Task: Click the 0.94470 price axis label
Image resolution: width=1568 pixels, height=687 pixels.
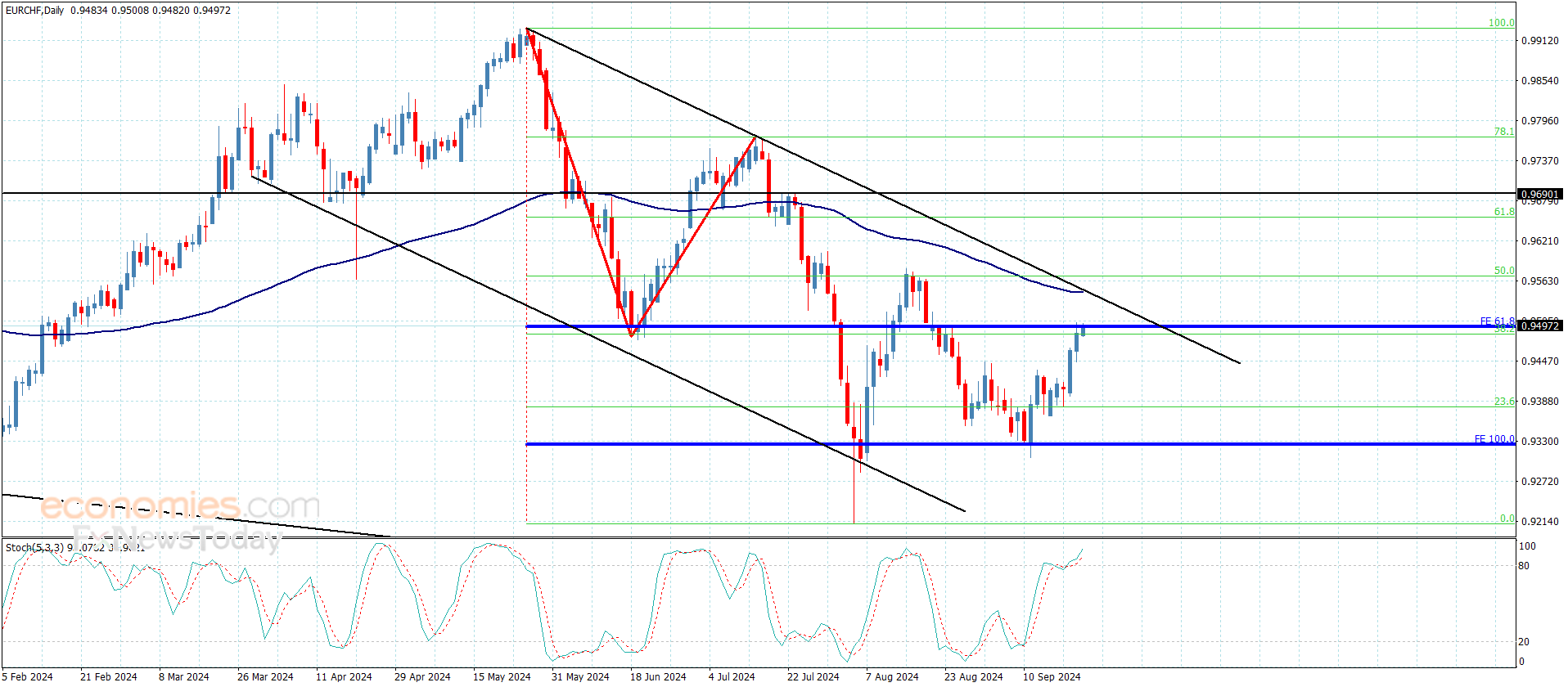Action: click(1540, 361)
